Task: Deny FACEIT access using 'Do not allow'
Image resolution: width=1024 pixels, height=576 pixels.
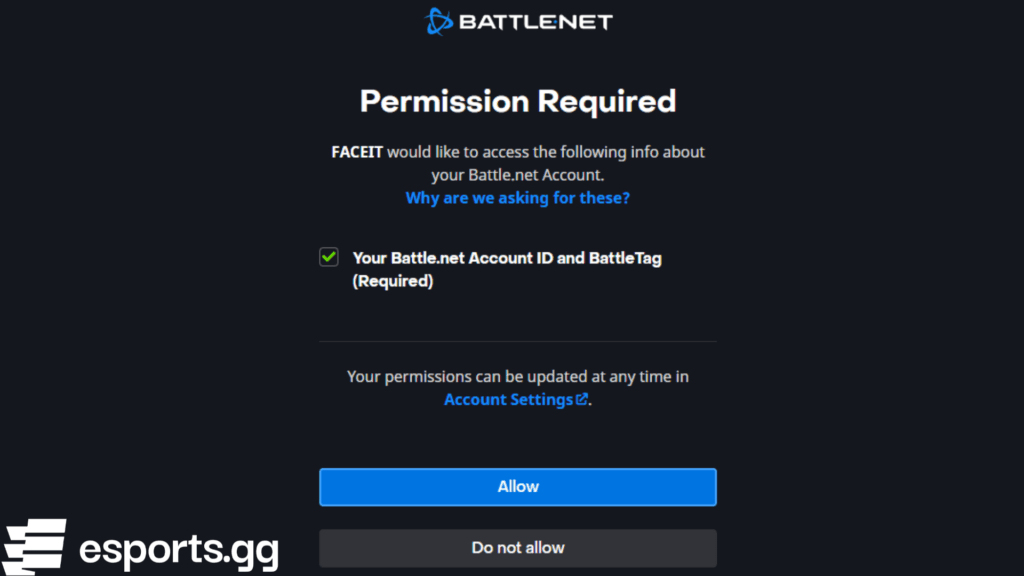Action: [517, 548]
